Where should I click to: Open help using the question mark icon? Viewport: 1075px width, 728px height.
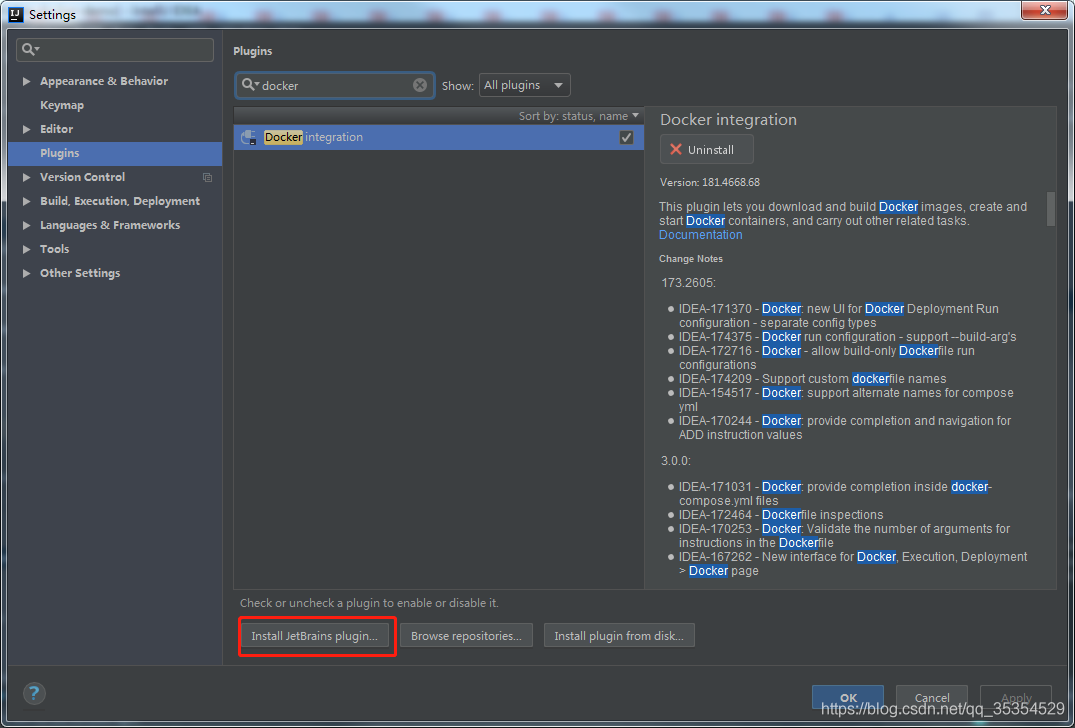click(33, 693)
